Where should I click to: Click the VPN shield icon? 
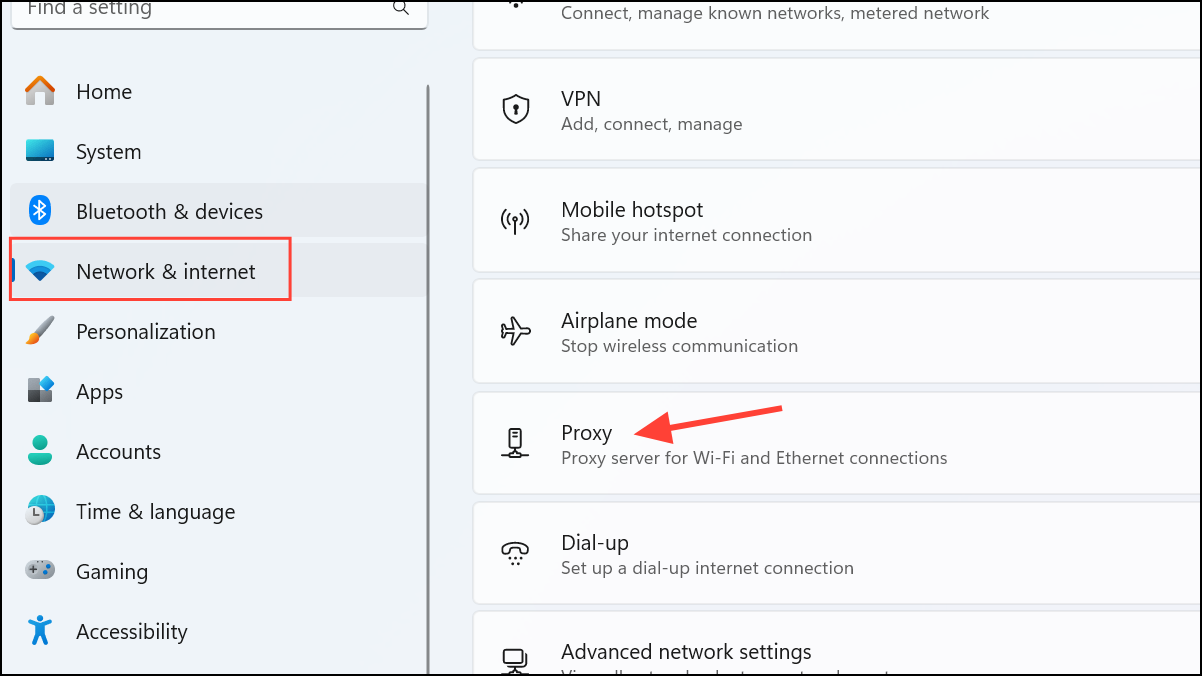click(x=515, y=109)
